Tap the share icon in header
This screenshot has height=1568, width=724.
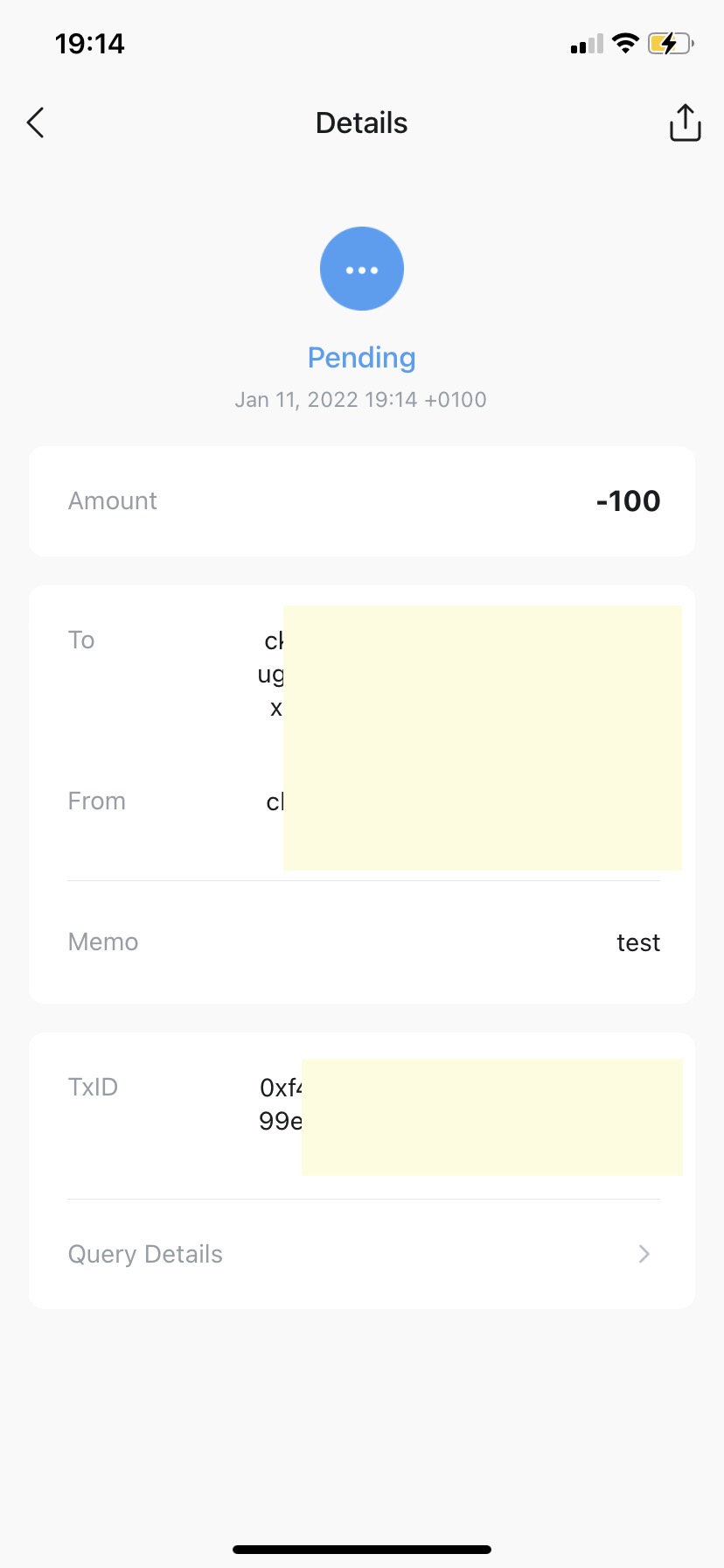coord(685,122)
